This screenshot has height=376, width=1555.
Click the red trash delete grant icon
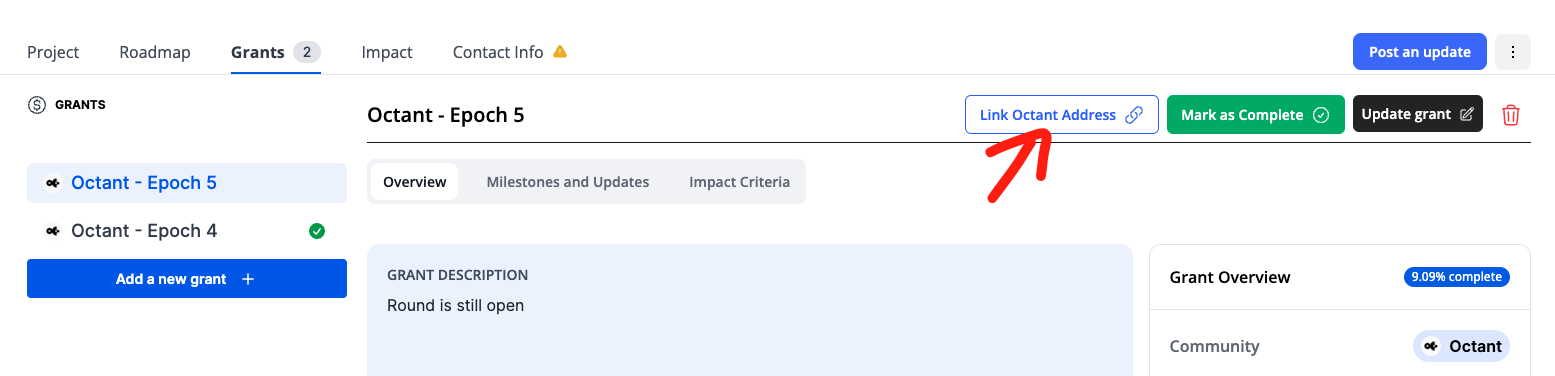tap(1511, 115)
